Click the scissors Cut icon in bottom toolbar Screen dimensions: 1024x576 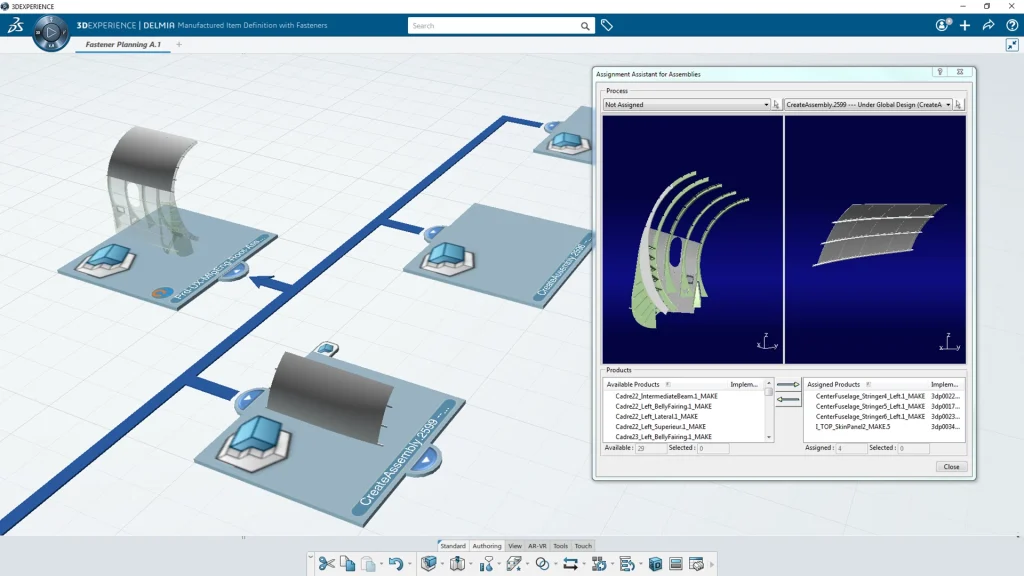tap(326, 564)
